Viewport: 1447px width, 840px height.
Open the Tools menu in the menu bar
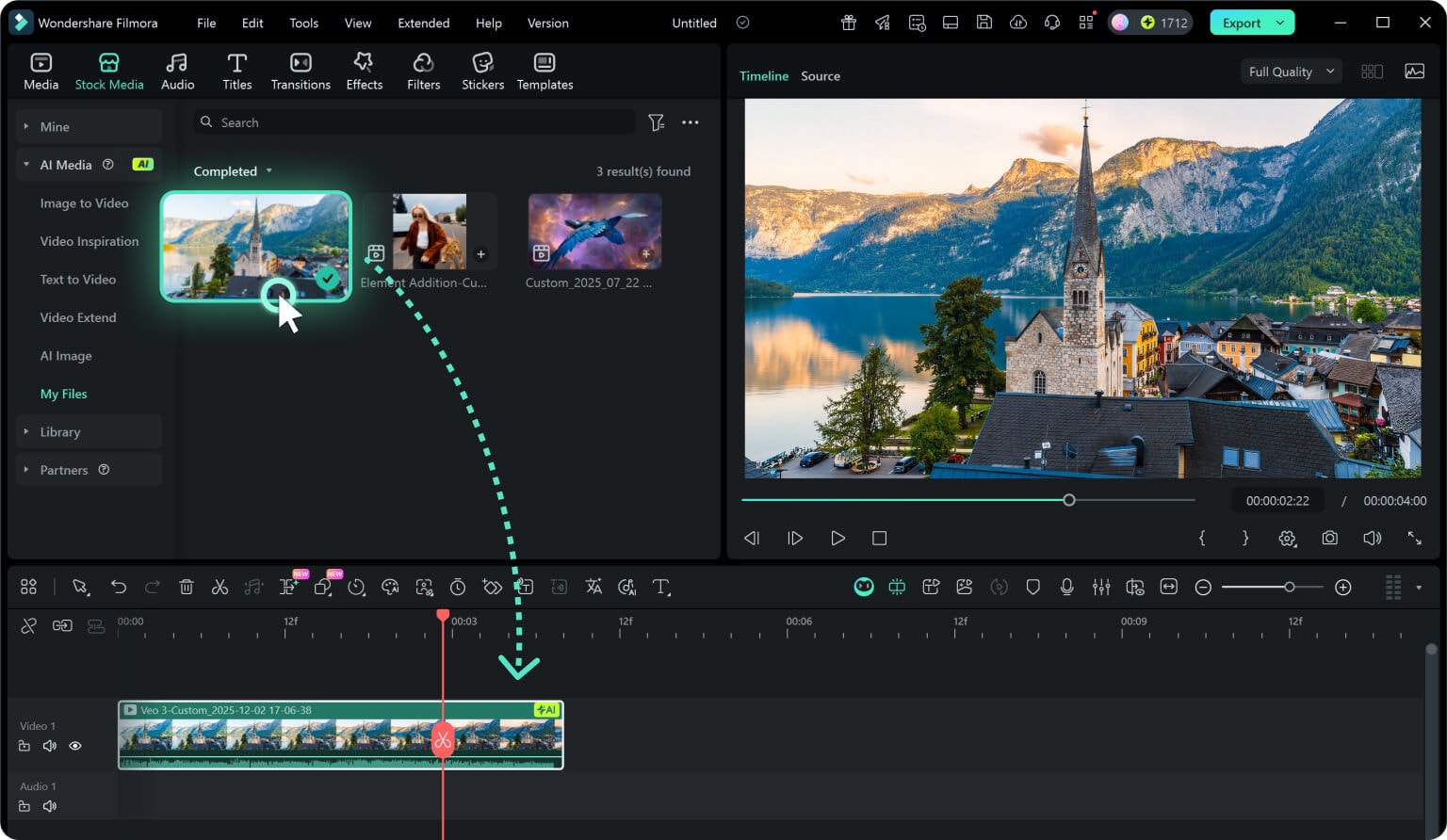pos(303,23)
